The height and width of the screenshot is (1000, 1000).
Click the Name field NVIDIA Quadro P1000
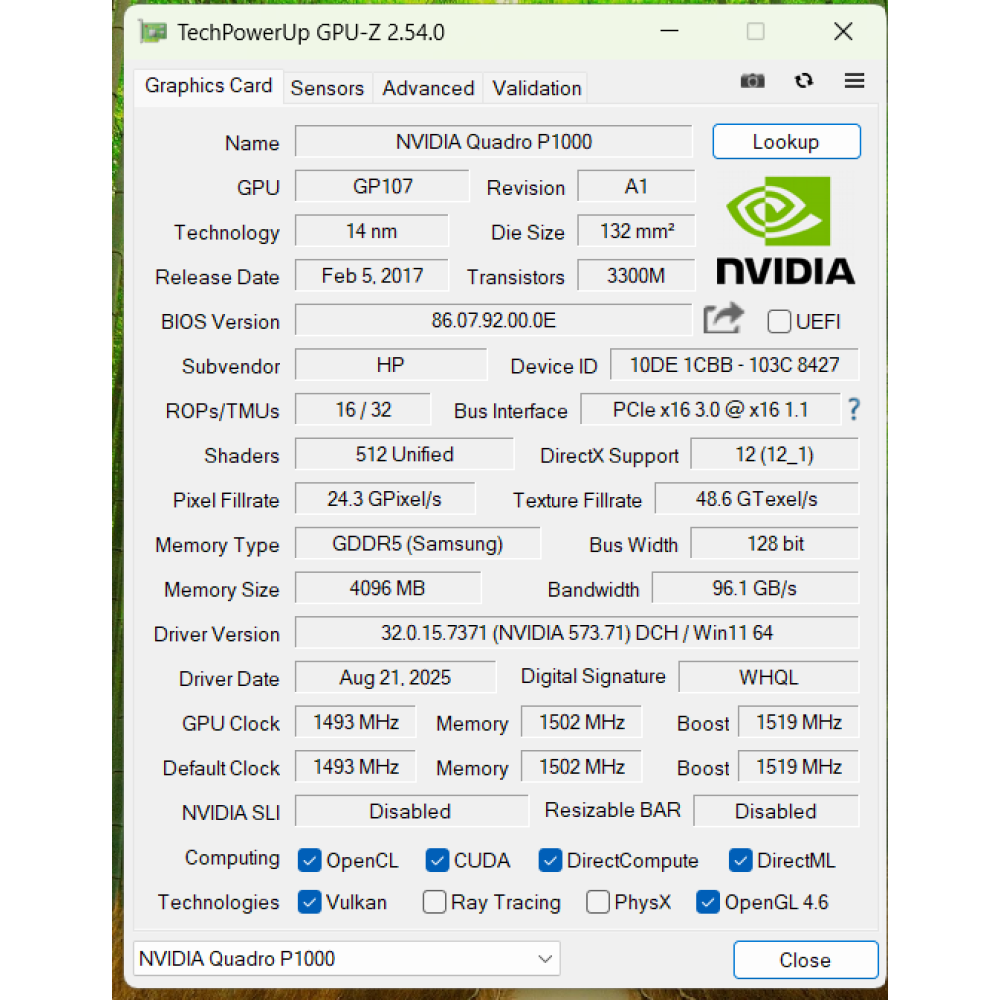[494, 142]
